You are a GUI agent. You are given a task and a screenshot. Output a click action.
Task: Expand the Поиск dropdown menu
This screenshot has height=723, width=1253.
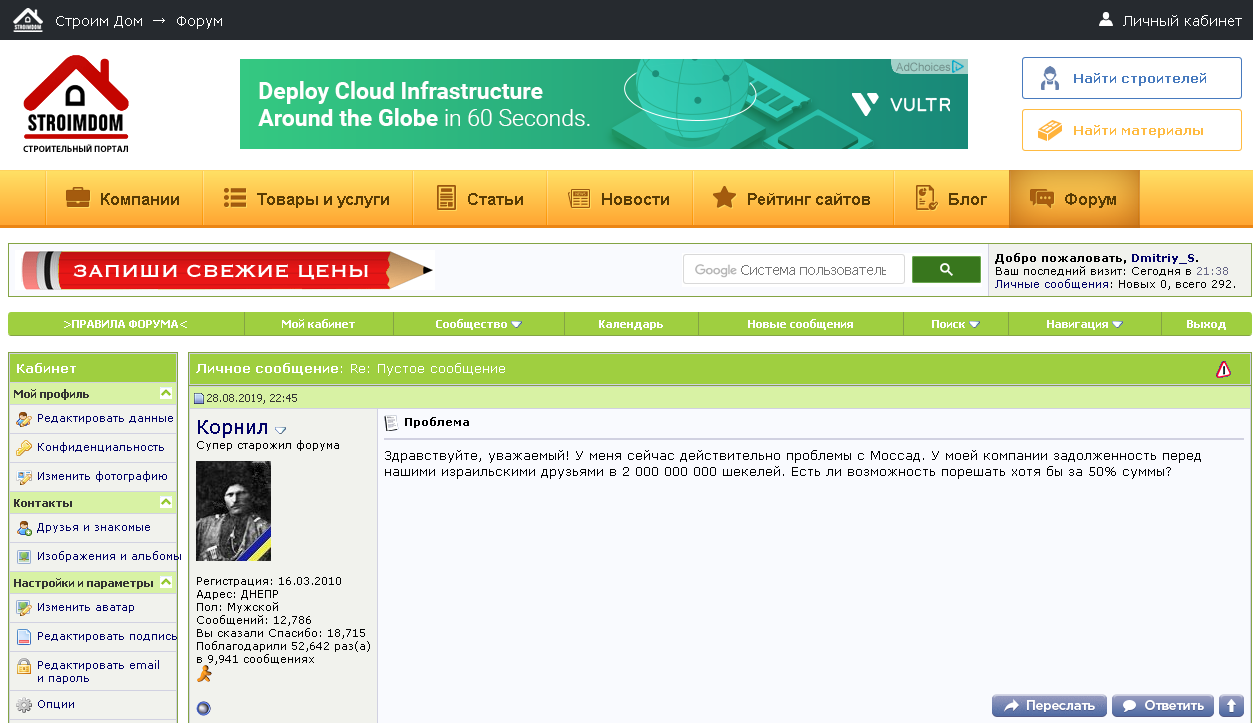click(955, 324)
